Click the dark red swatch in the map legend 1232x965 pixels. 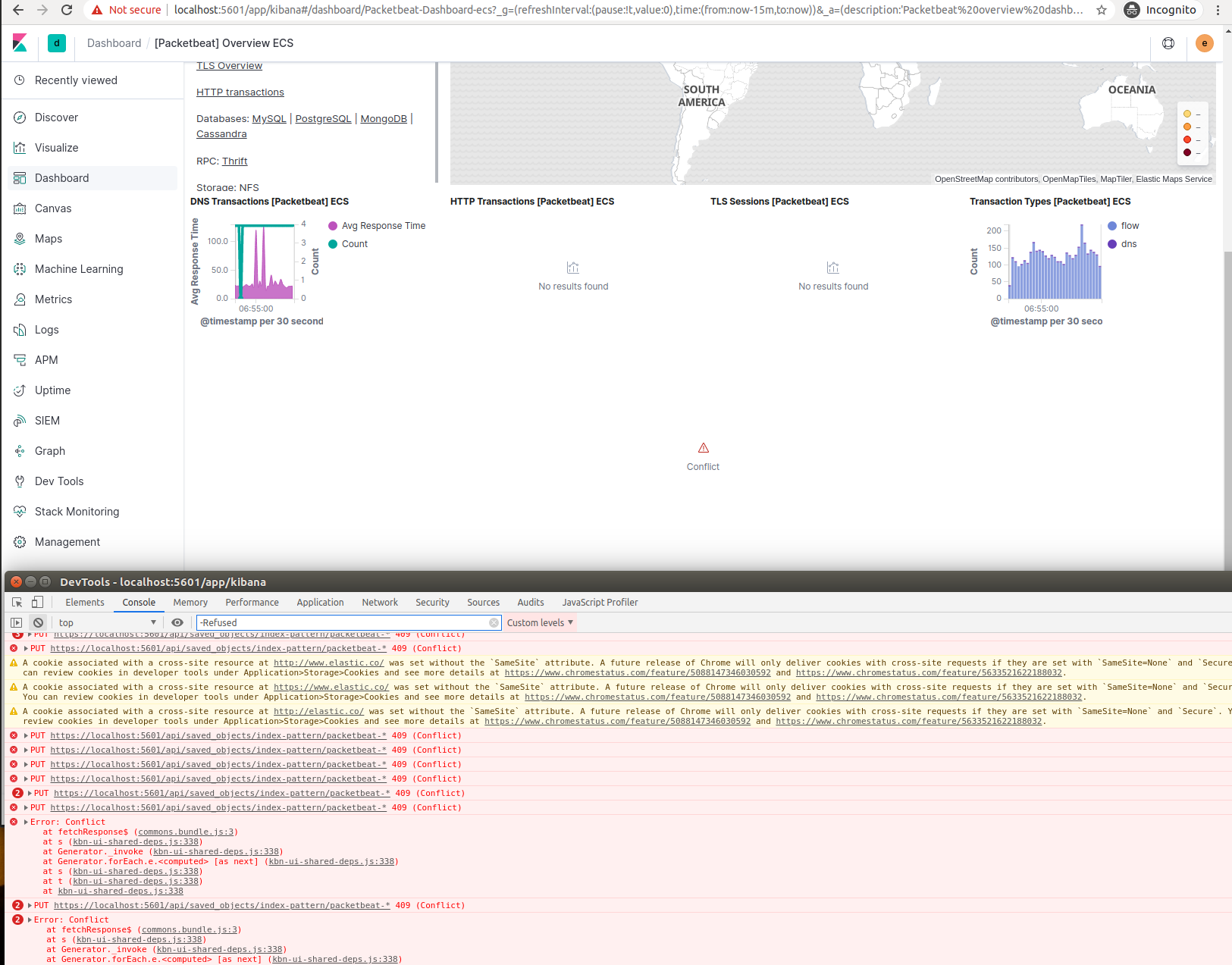click(1187, 152)
